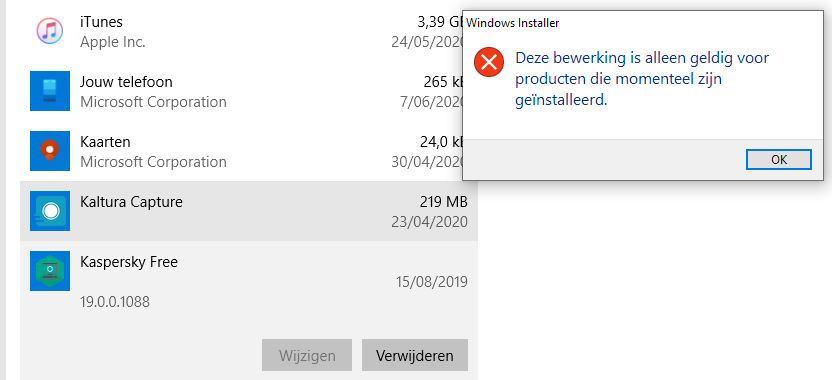
Task: Select the Kaltura Capture list entry
Action: [249, 211]
